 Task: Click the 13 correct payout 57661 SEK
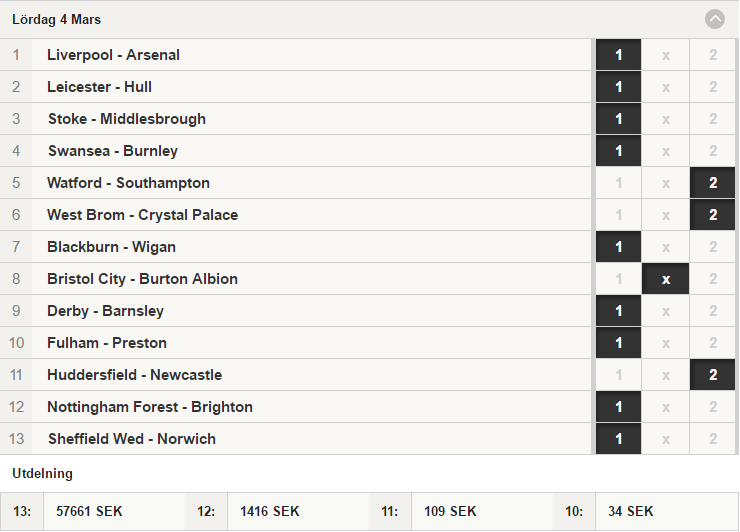pos(89,511)
